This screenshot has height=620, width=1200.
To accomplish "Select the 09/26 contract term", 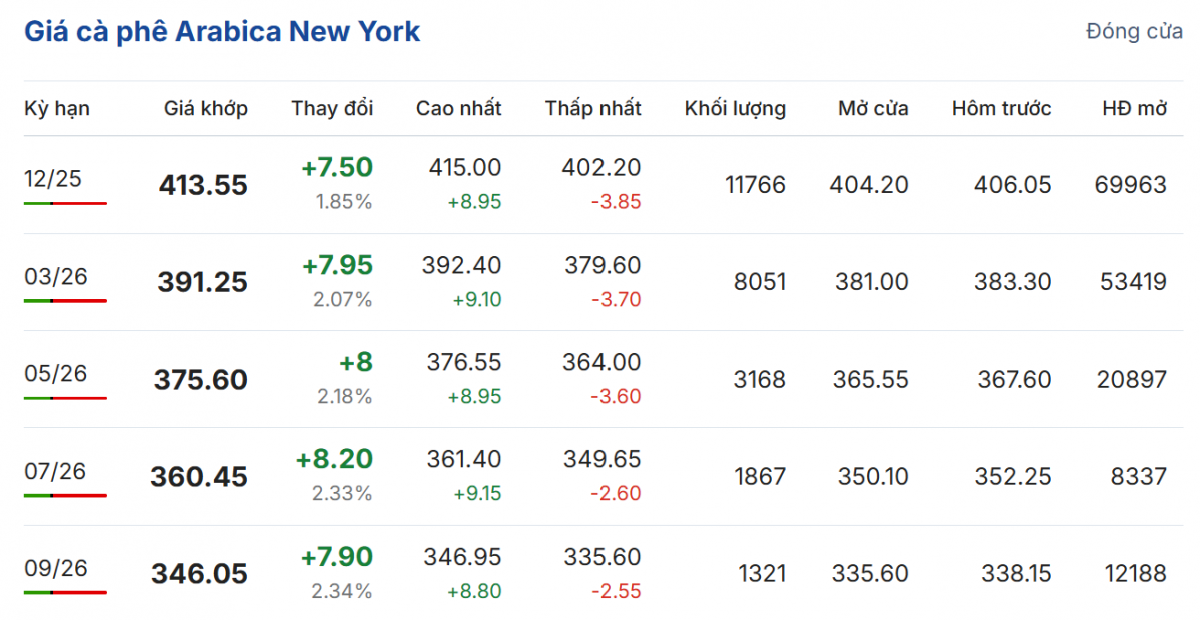I will point(55,568).
